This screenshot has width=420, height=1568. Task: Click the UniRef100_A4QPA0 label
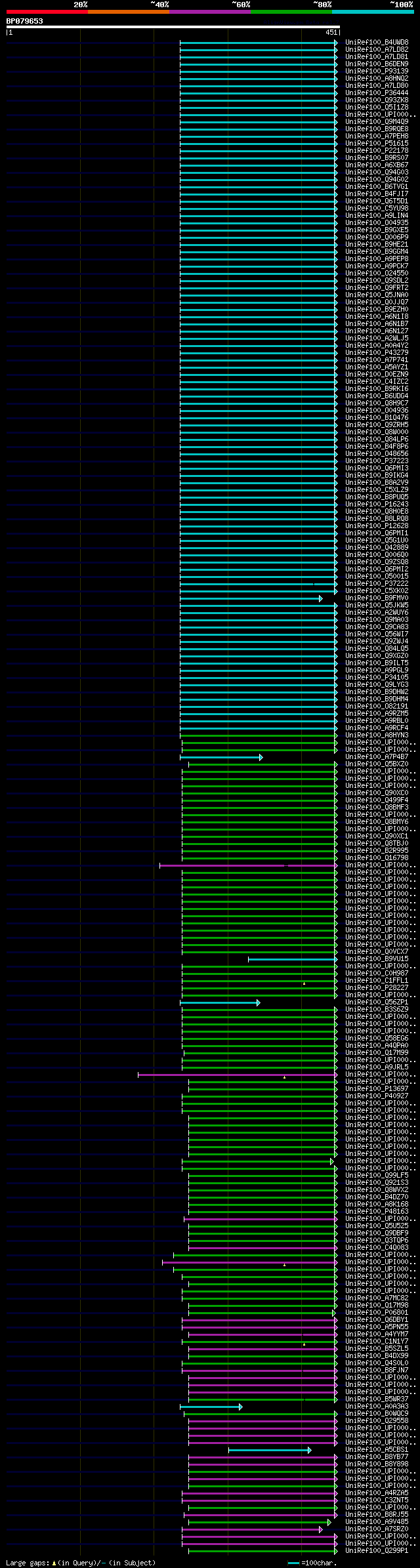(377, 1046)
